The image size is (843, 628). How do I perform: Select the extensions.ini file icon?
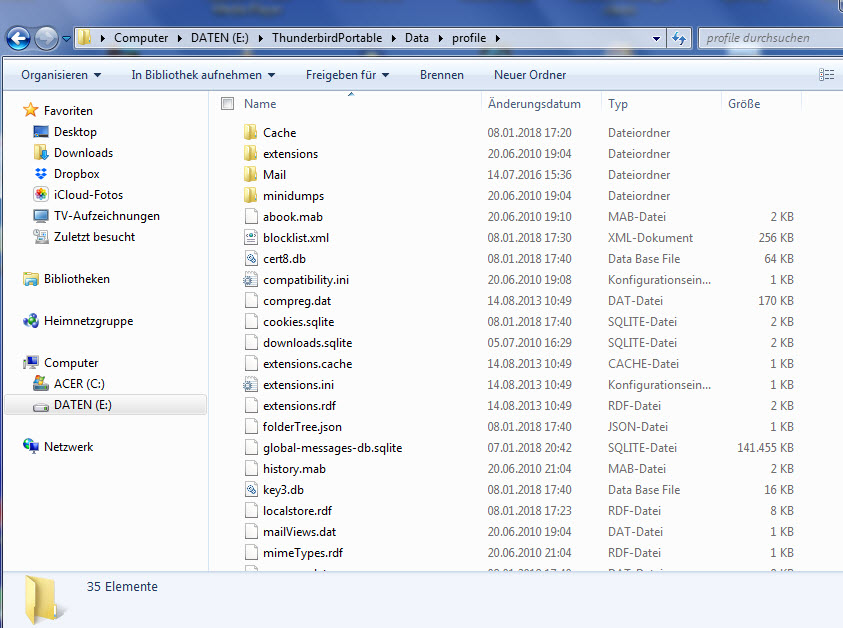(251, 384)
